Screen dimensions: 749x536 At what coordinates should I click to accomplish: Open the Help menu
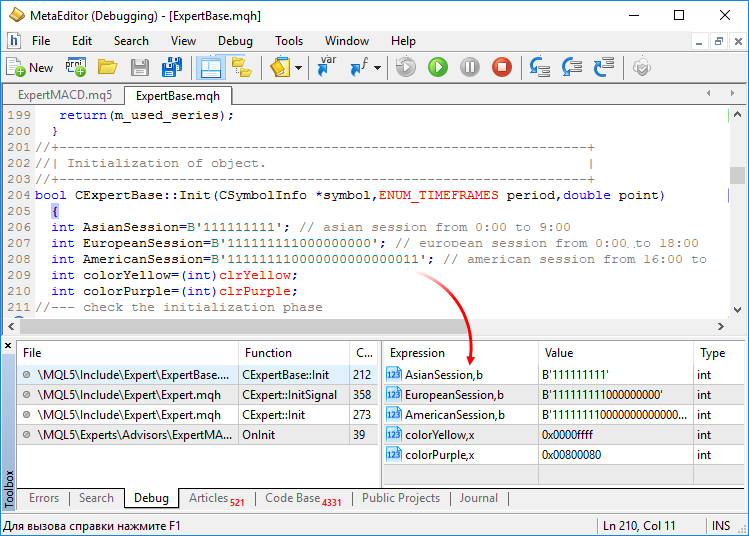[x=403, y=41]
